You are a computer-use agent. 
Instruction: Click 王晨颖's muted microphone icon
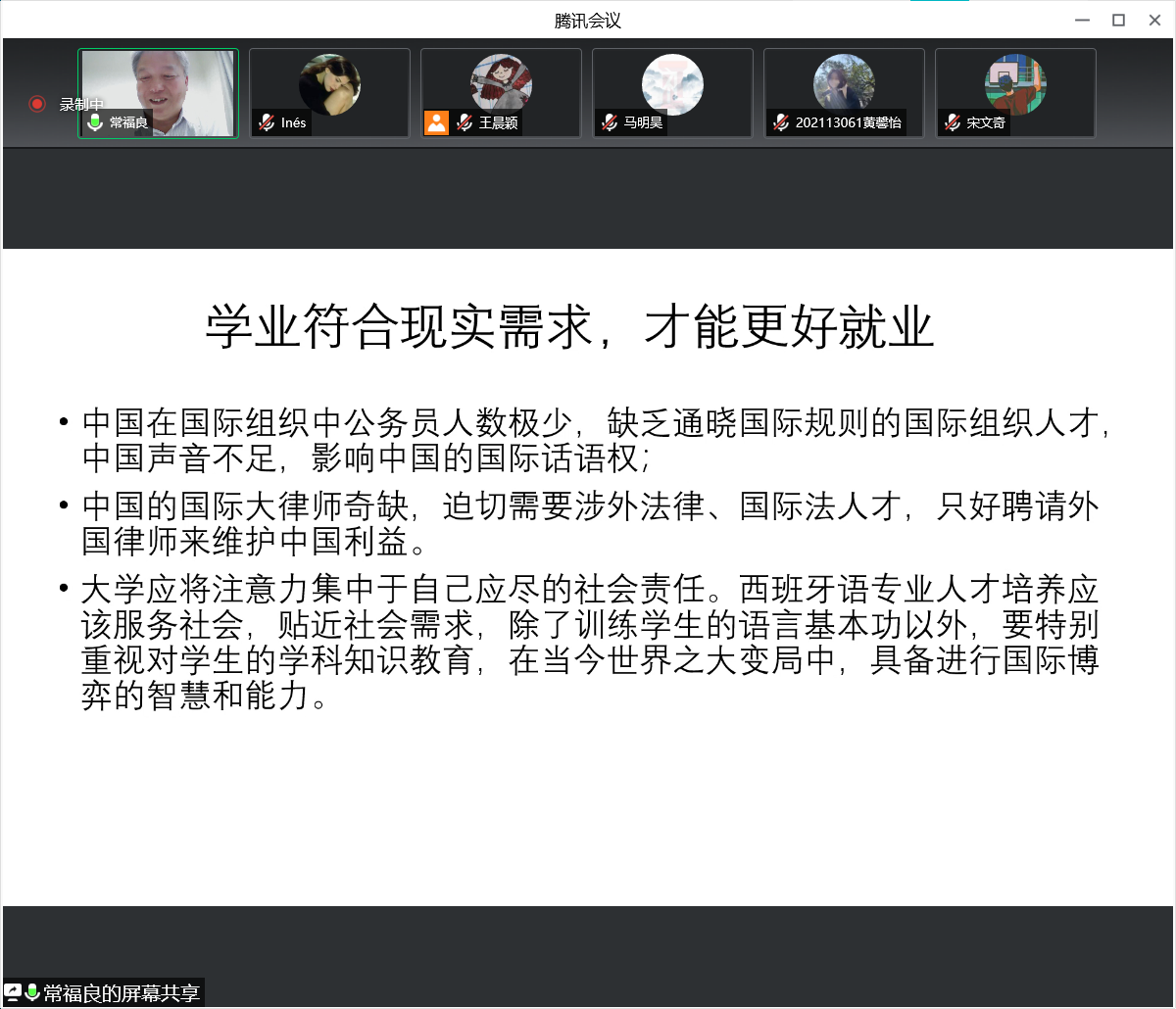[465, 122]
